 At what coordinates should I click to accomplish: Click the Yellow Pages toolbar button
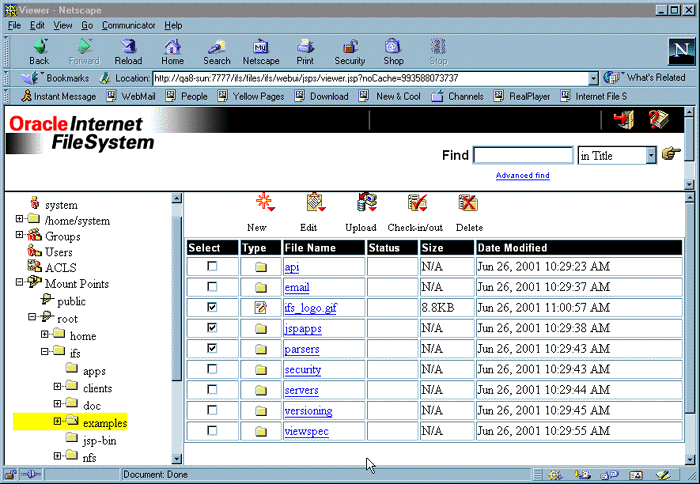251,96
